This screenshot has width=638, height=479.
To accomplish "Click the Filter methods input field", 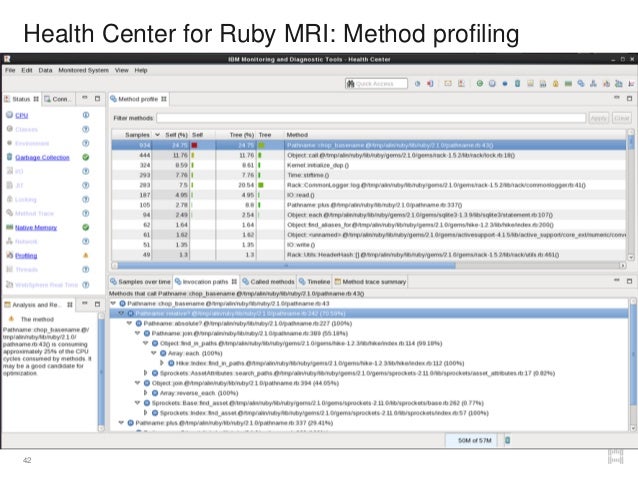I will click(x=371, y=118).
